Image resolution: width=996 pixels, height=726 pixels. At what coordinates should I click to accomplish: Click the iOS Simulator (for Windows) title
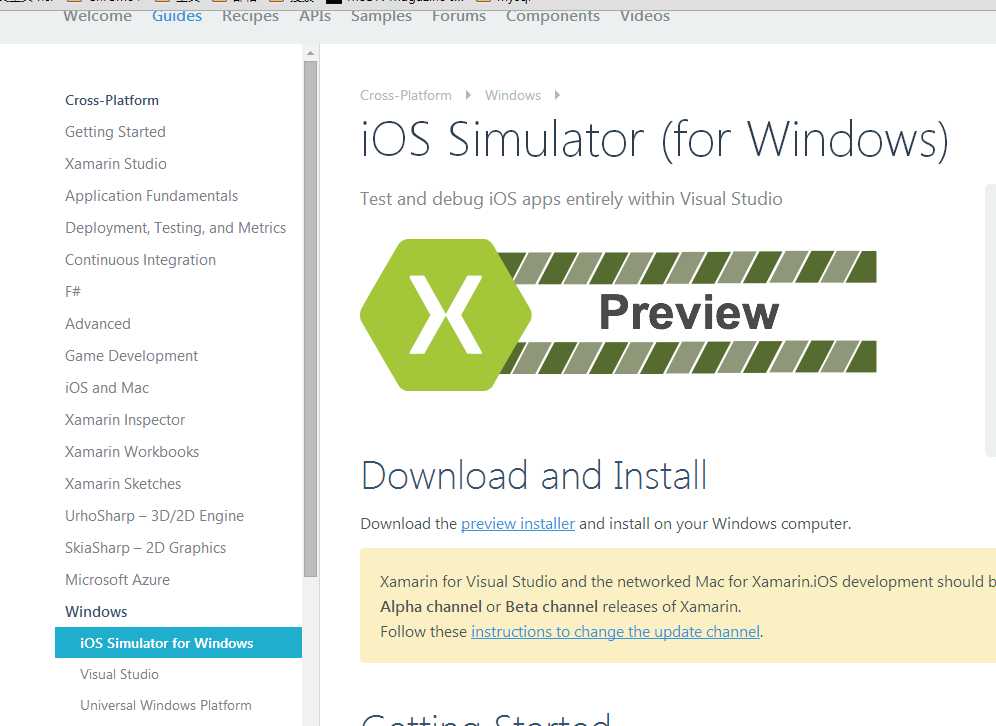pyautogui.click(x=654, y=138)
